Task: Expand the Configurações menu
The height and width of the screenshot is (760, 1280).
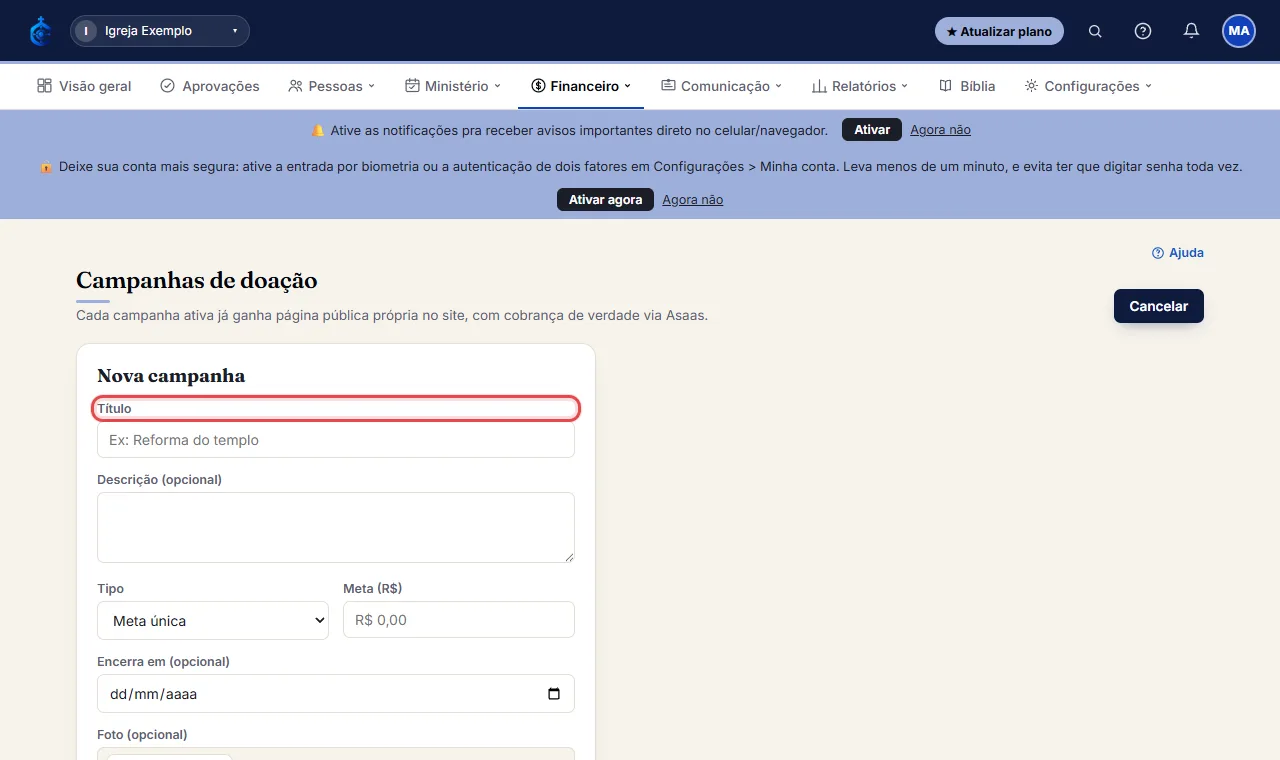Action: 1088,86
